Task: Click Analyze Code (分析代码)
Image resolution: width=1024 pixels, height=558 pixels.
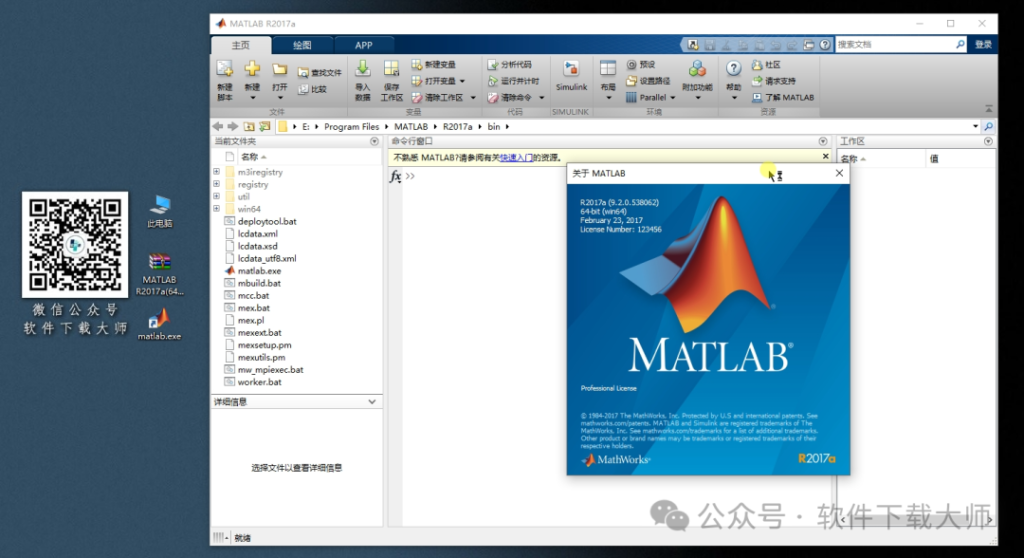Action: (x=509, y=65)
